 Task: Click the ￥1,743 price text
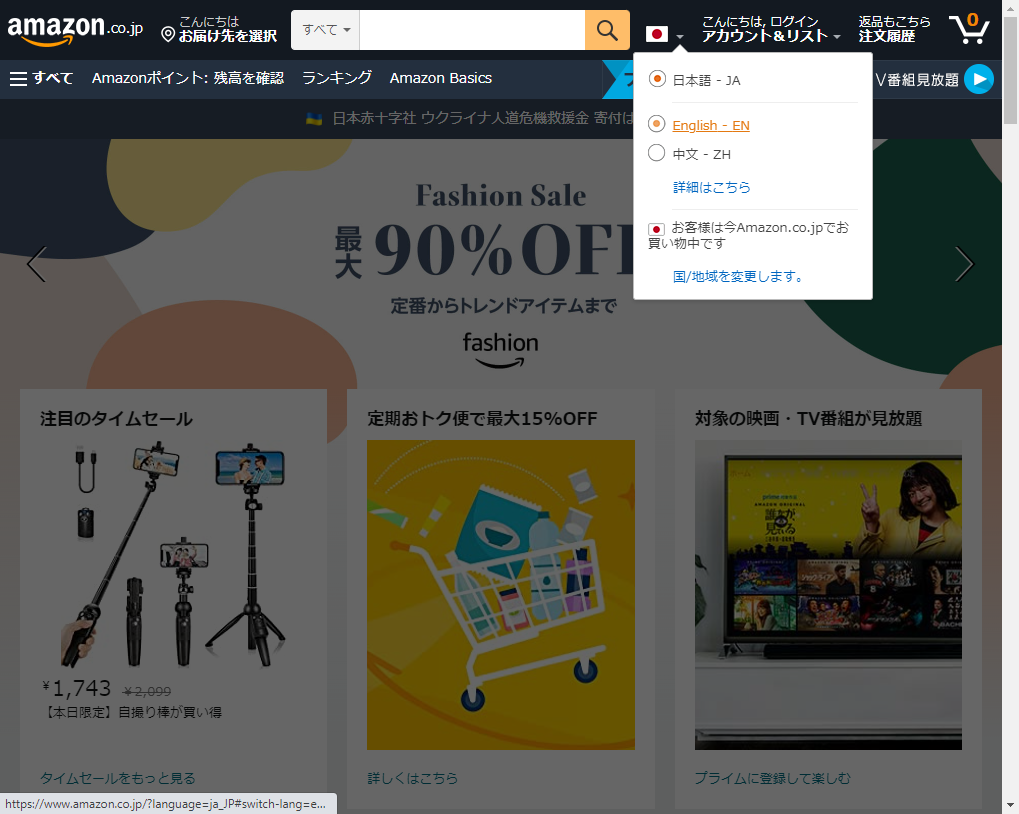pyautogui.click(x=77, y=688)
